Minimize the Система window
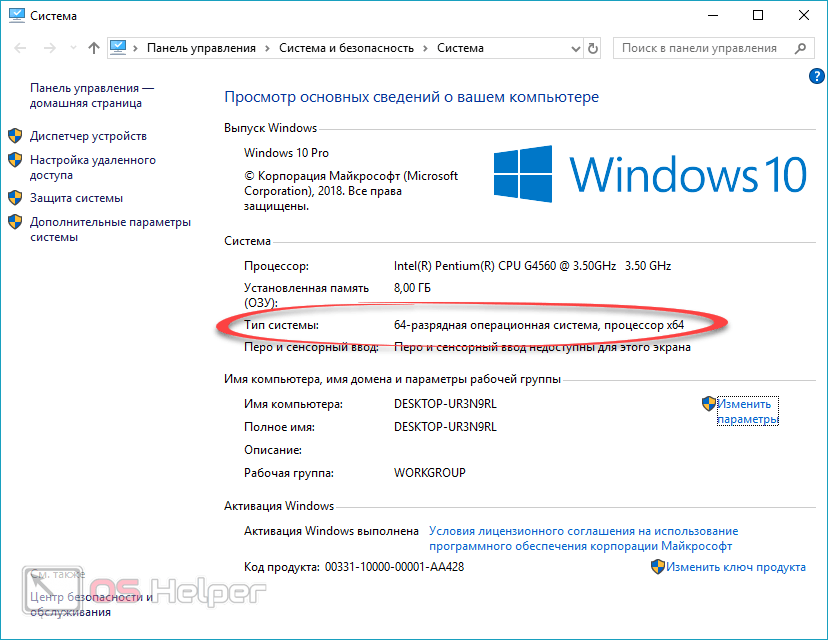The image size is (828, 640). click(x=713, y=15)
